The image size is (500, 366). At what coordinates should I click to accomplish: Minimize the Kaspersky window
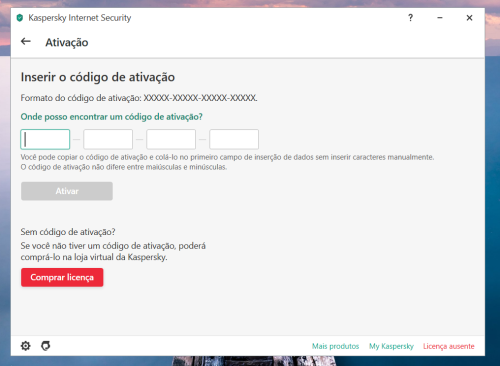(x=440, y=18)
